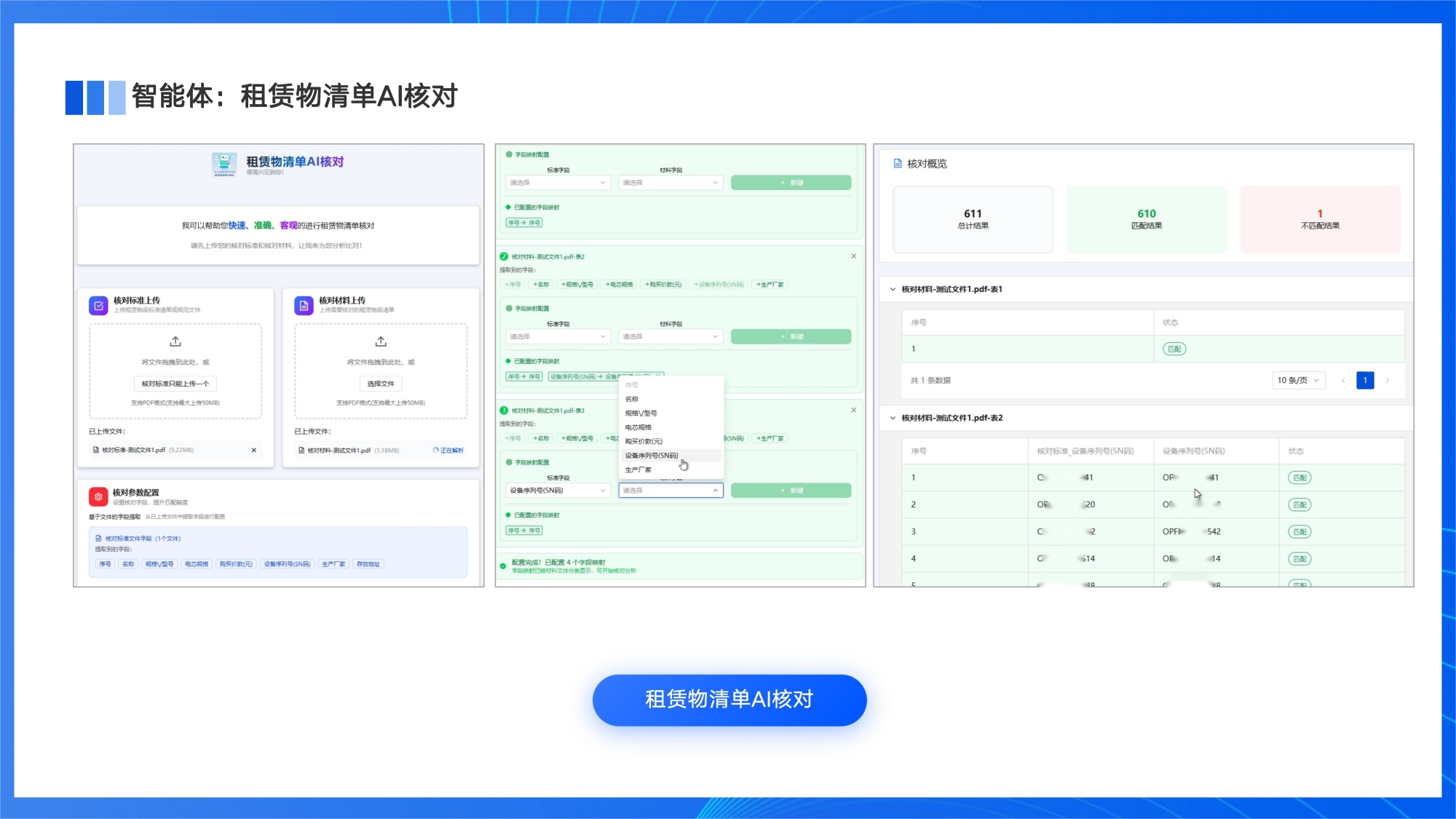1456x819 pixels.
Task: Choose 购买价款(元) from the dropdown list
Action: click(644, 441)
